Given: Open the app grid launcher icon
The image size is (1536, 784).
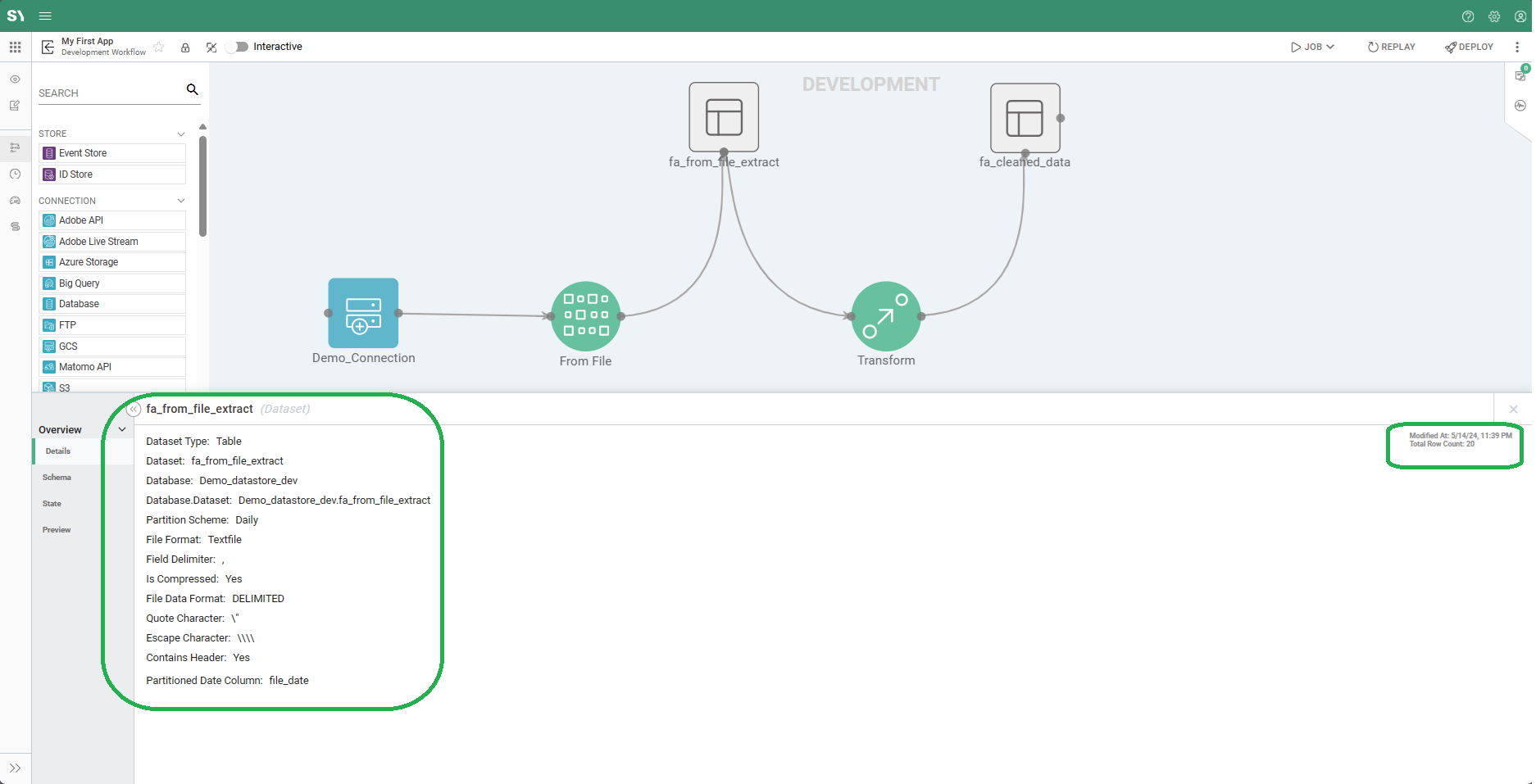Looking at the screenshot, I should 15,48.
